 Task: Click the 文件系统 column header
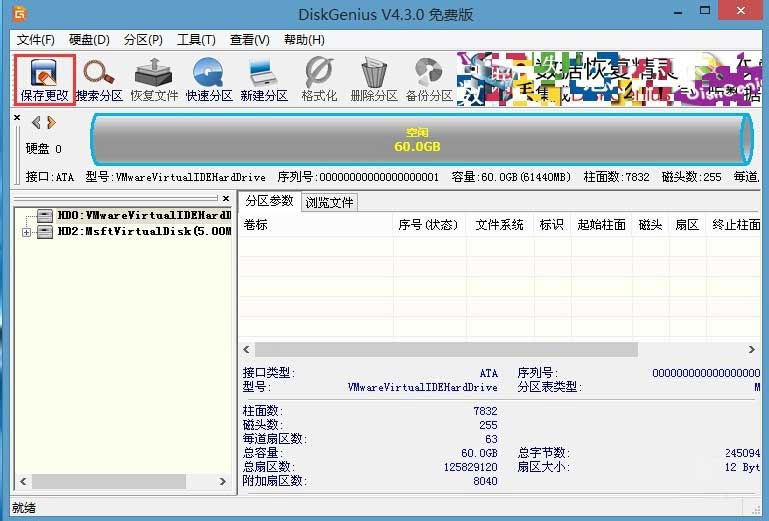(499, 225)
